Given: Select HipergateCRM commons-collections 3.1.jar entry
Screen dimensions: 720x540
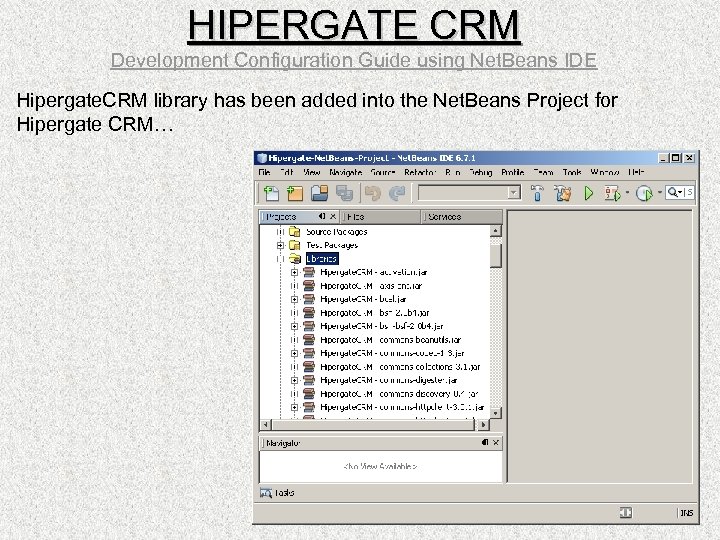Looking at the screenshot, I should tap(400, 367).
